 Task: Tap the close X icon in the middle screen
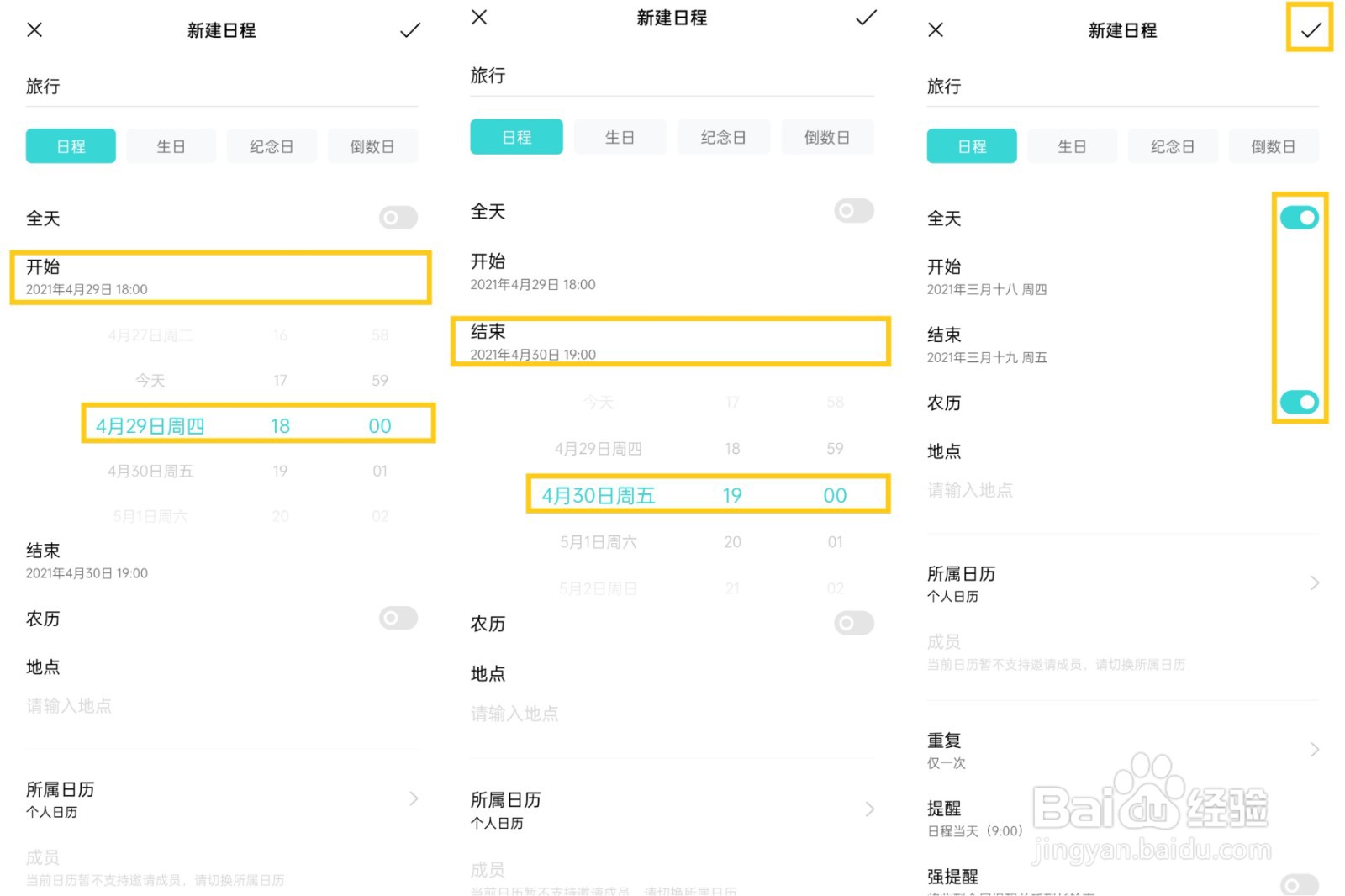coord(479,17)
